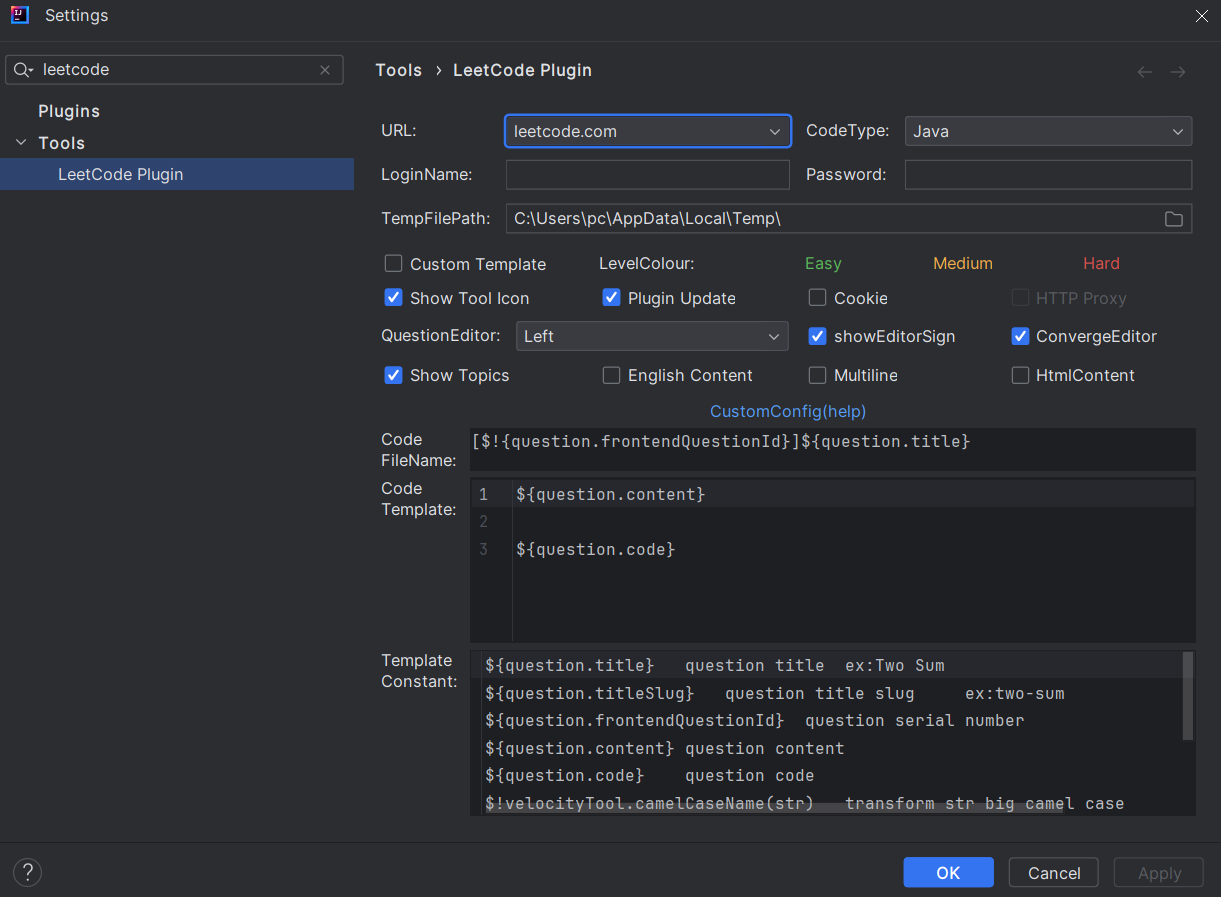Viewport: 1221px width, 897px height.
Task: Click the Hard level colour label
Action: [x=1101, y=263]
